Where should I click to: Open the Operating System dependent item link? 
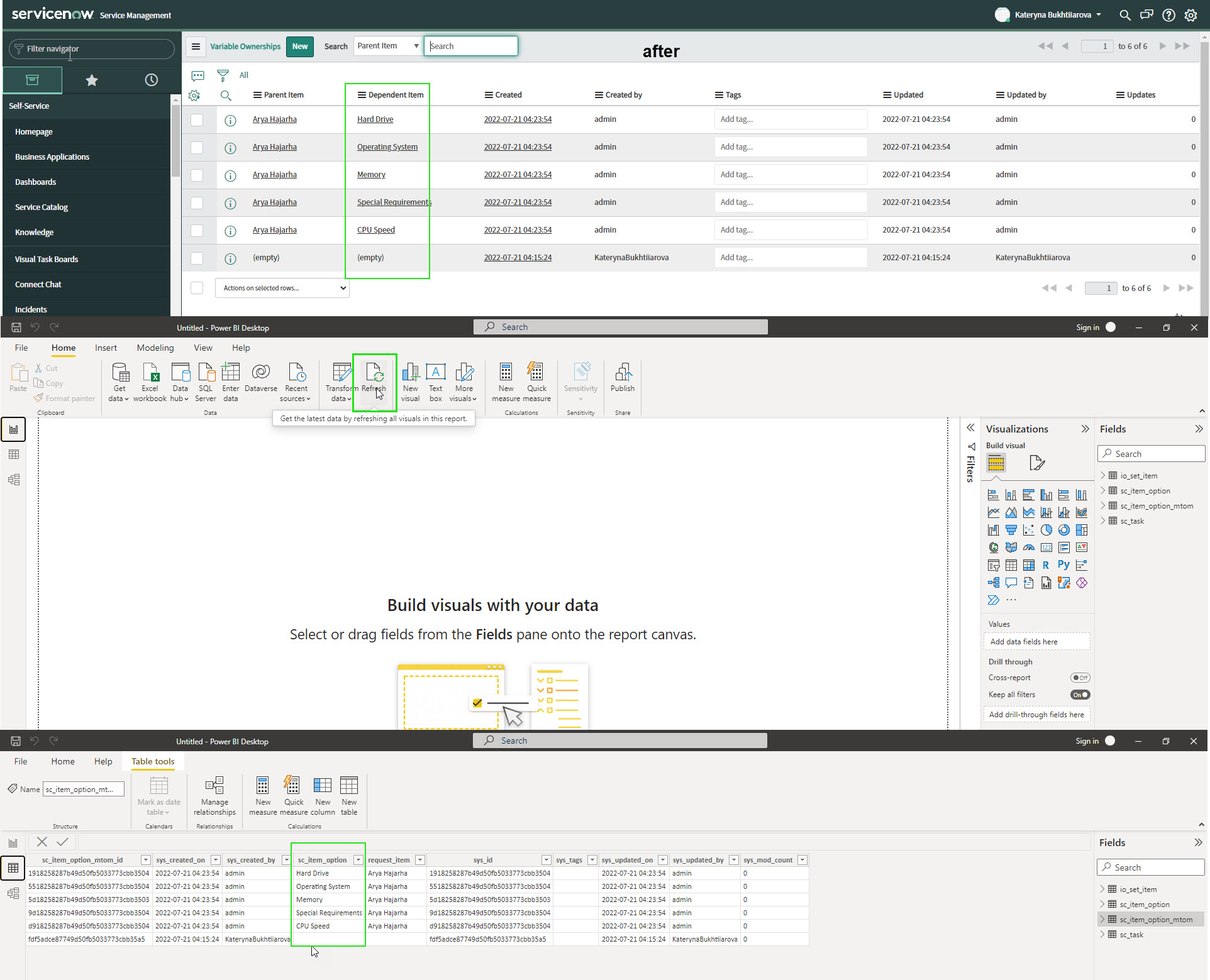point(387,147)
